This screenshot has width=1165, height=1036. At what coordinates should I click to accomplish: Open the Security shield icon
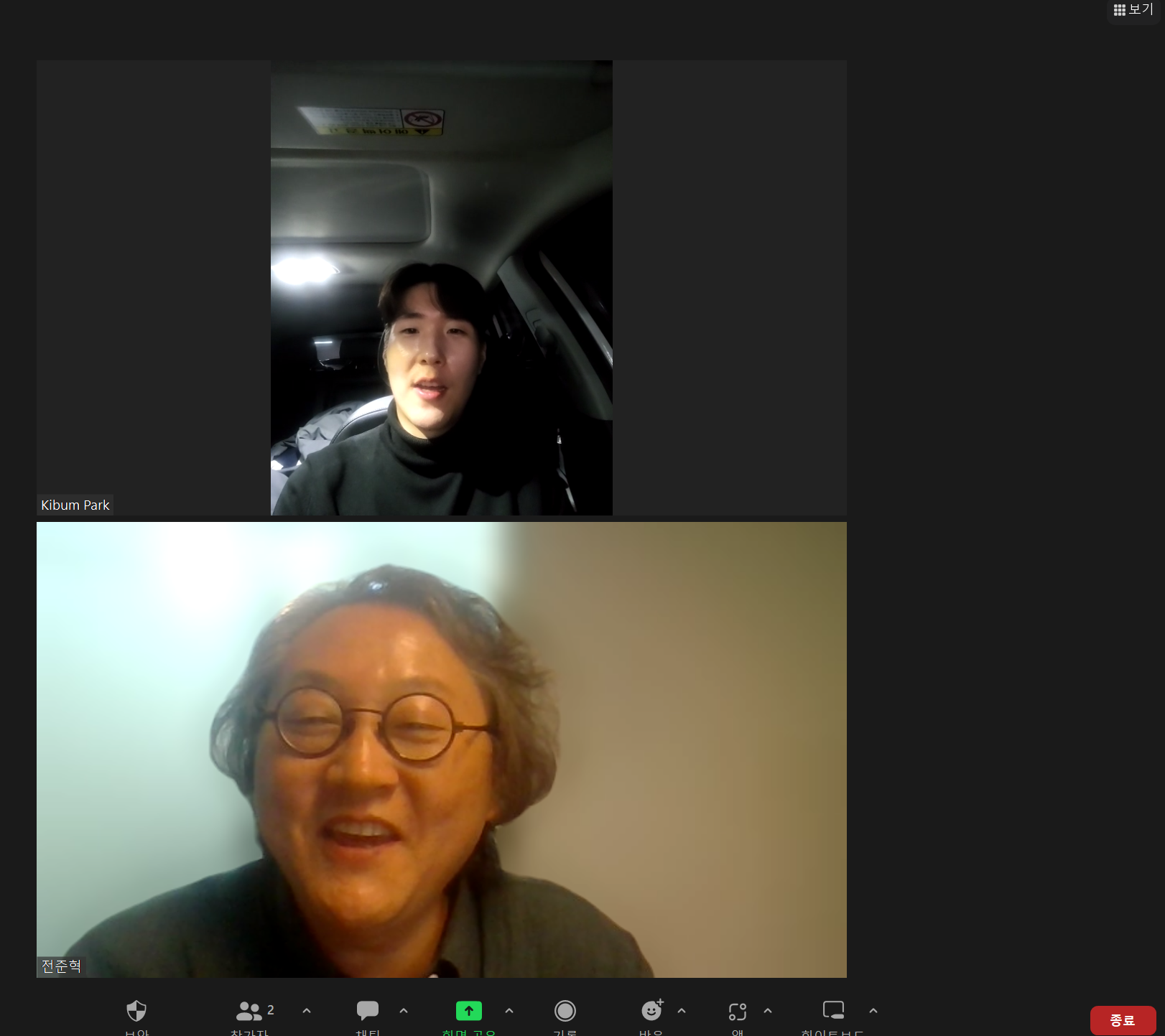pyautogui.click(x=136, y=1011)
